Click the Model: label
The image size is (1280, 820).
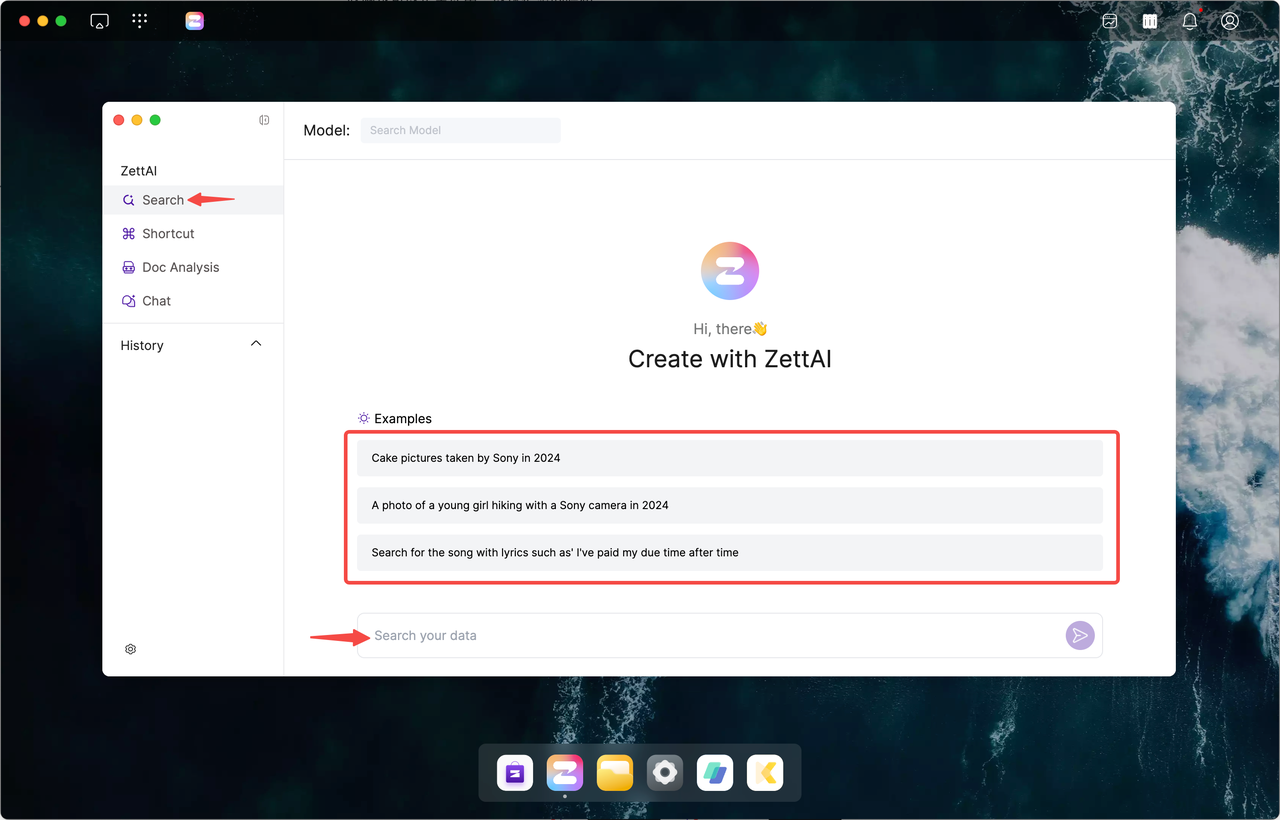[x=327, y=130]
